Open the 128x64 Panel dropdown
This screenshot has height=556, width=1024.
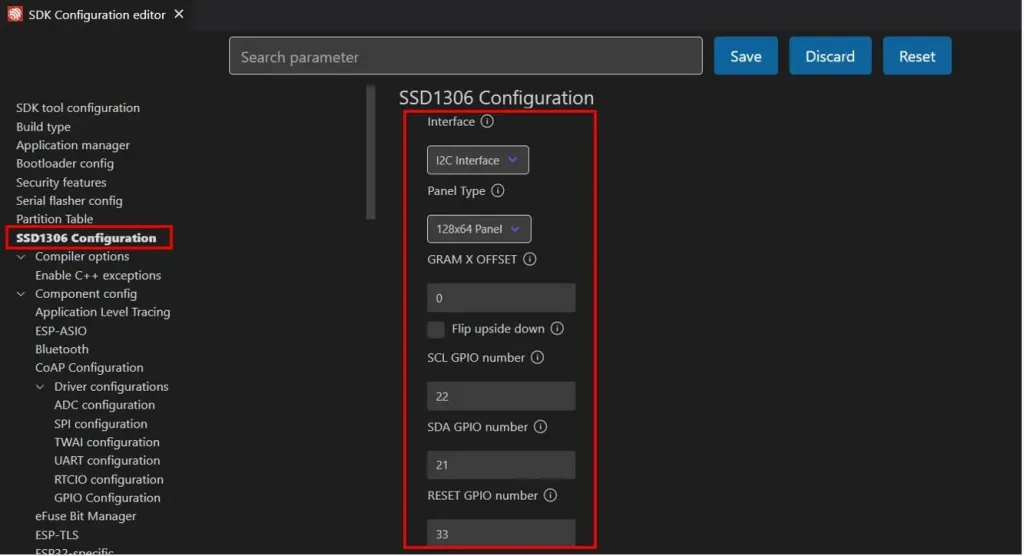479,229
